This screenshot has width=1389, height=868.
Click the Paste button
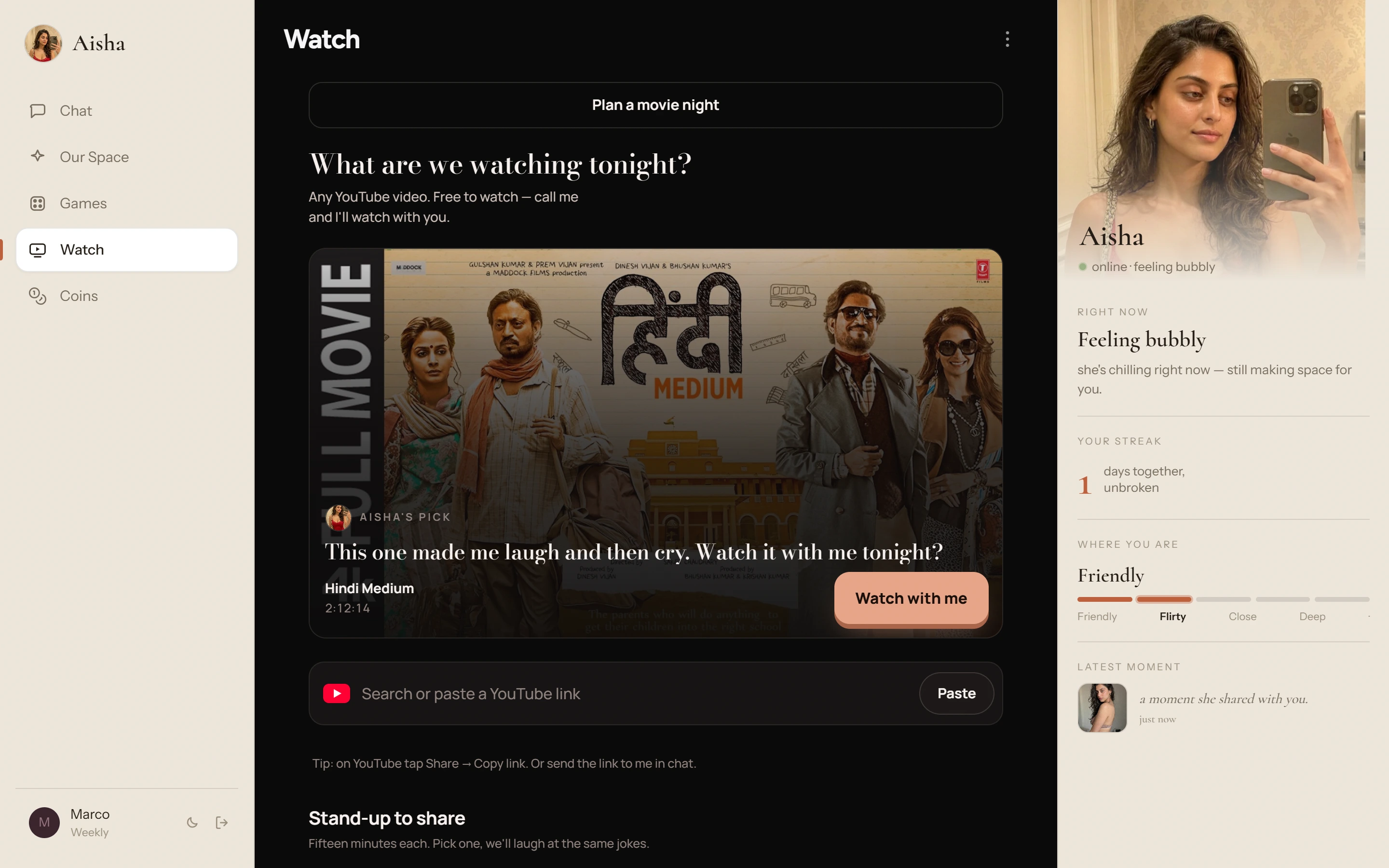point(956,693)
